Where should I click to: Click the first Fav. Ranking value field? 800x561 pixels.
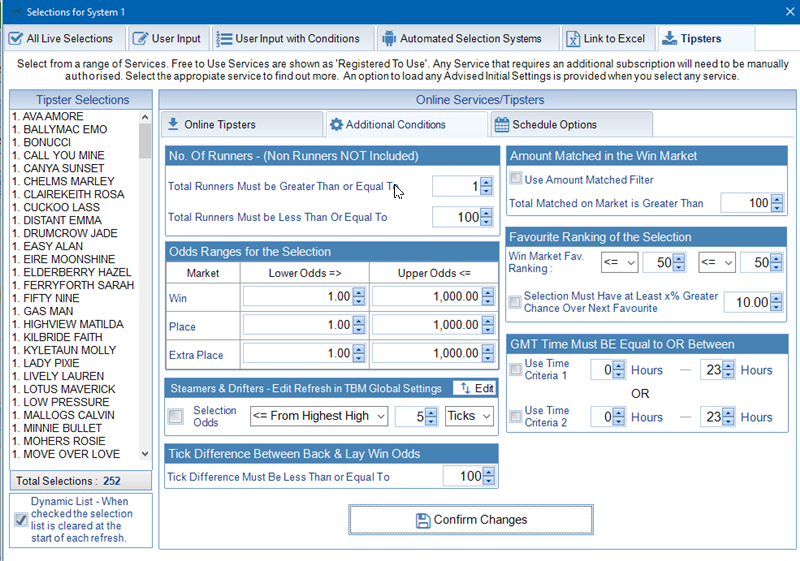658,262
